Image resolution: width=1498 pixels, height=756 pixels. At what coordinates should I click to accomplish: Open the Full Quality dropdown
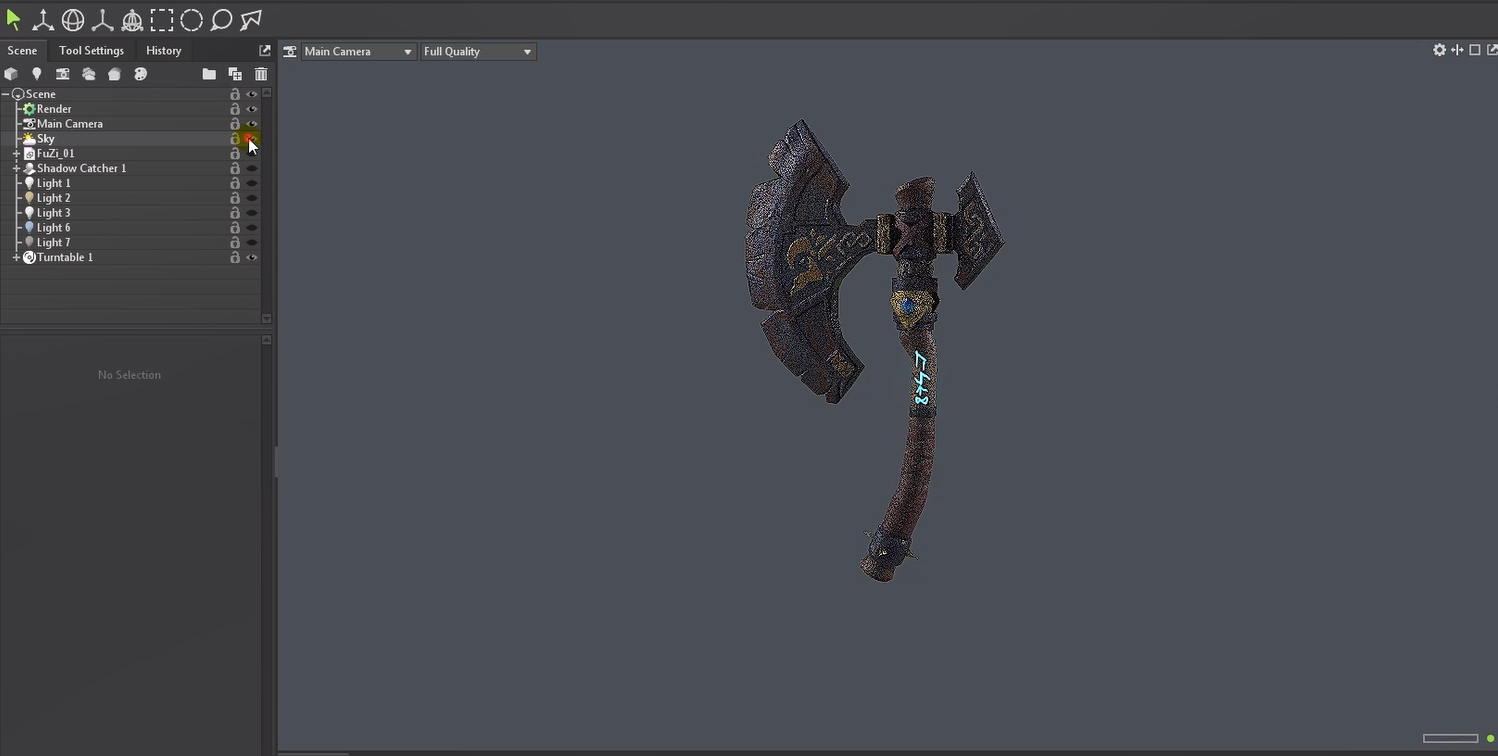(x=477, y=51)
